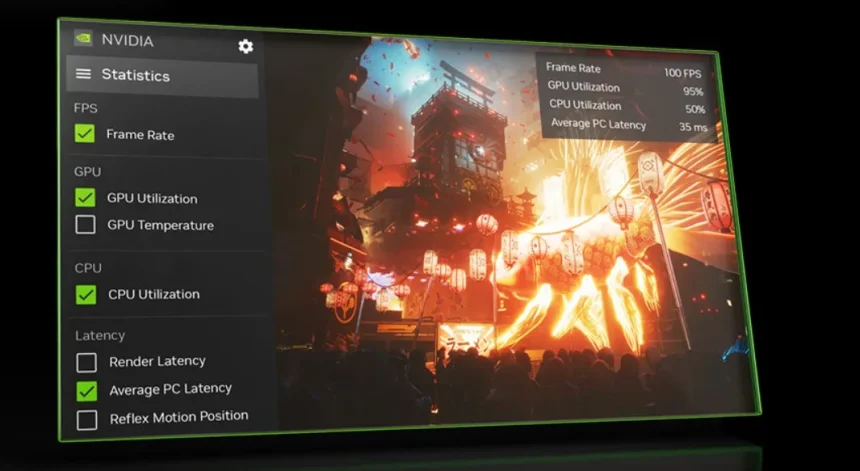Check the Render Latency checkbox

(x=87, y=362)
